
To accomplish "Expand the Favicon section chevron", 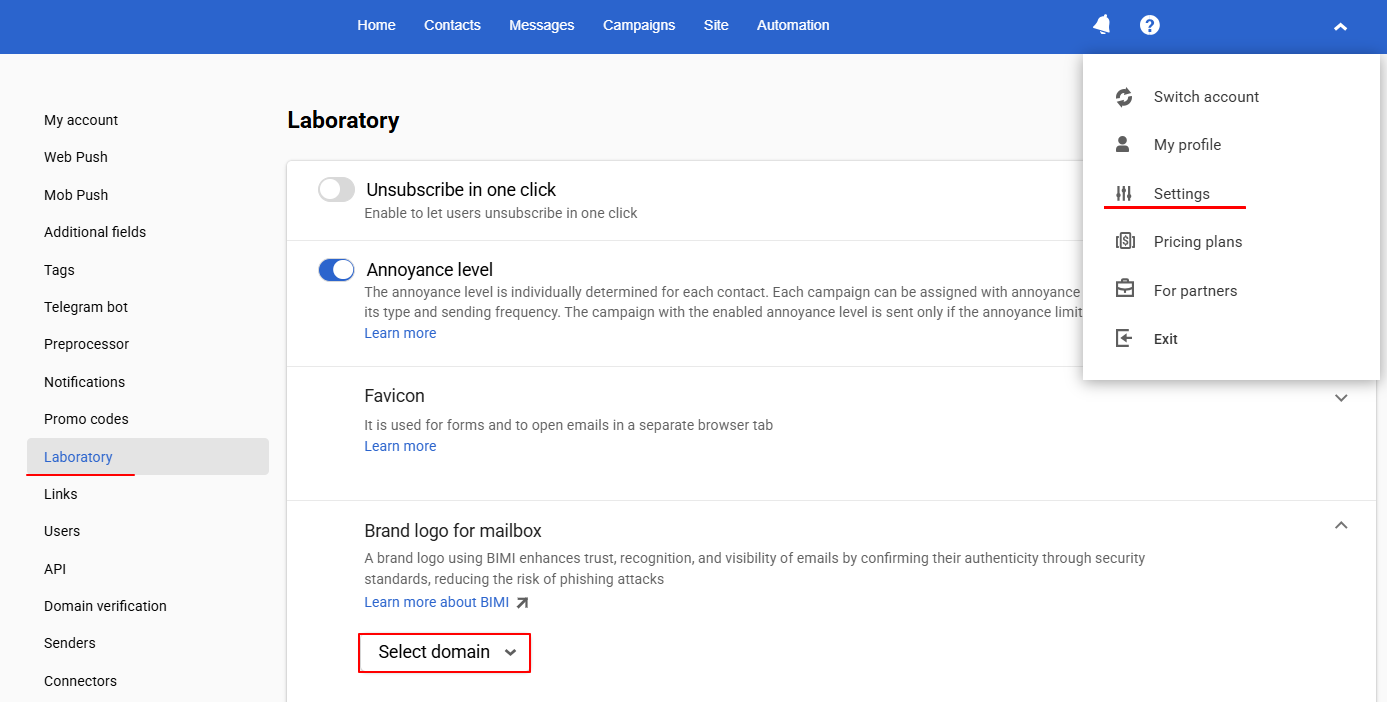I will pyautogui.click(x=1341, y=398).
